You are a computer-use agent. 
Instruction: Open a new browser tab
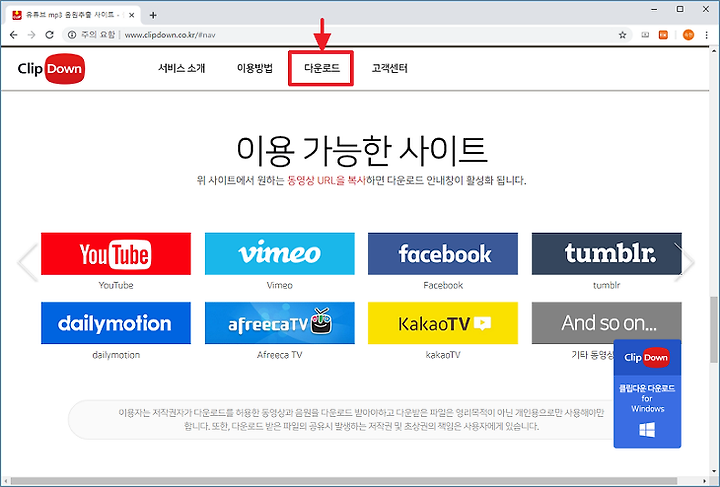point(153,15)
